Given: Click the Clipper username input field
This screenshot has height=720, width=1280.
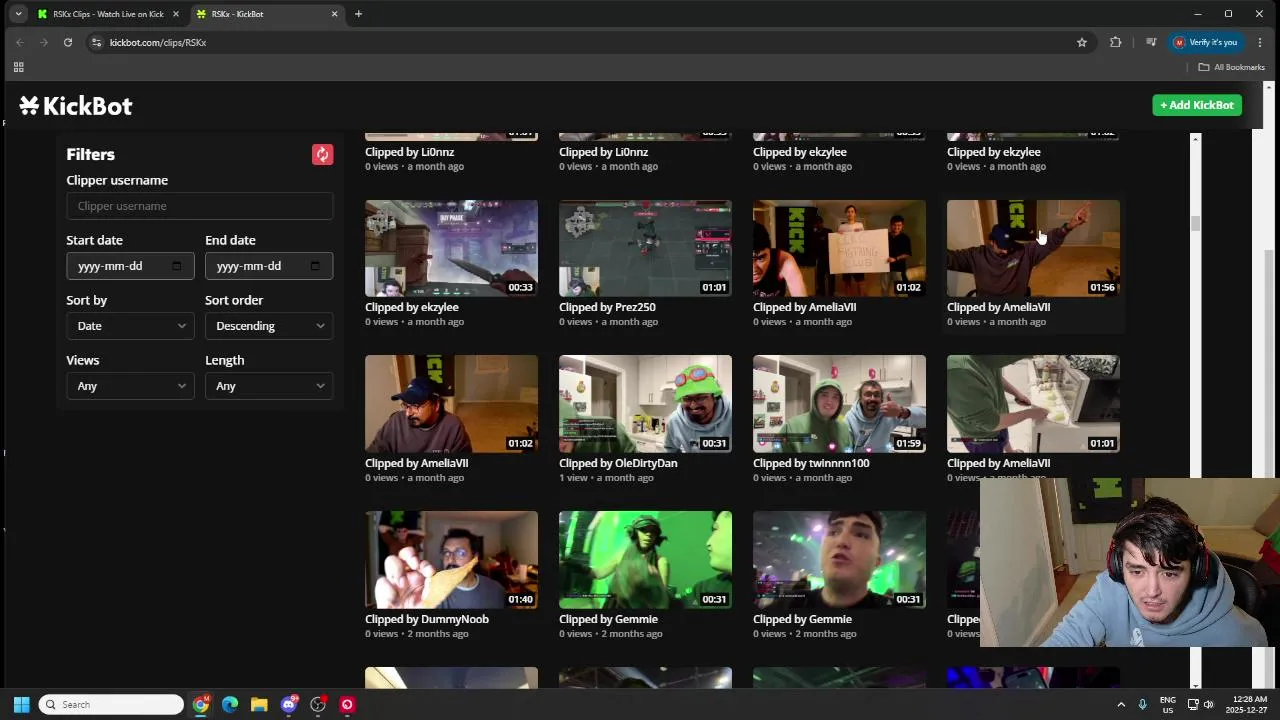Looking at the screenshot, I should (x=200, y=206).
